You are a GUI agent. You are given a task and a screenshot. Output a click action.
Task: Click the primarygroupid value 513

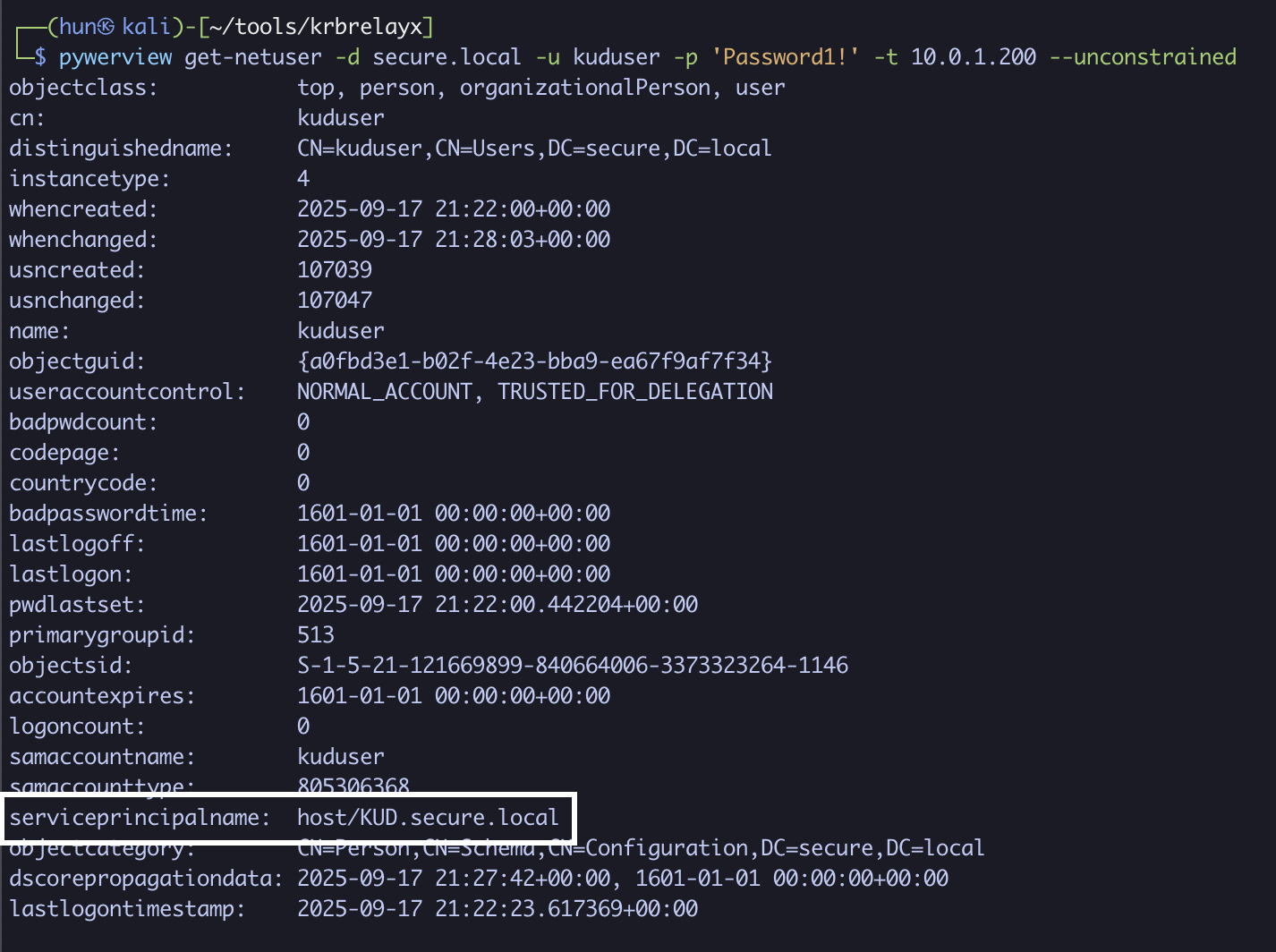(x=316, y=635)
